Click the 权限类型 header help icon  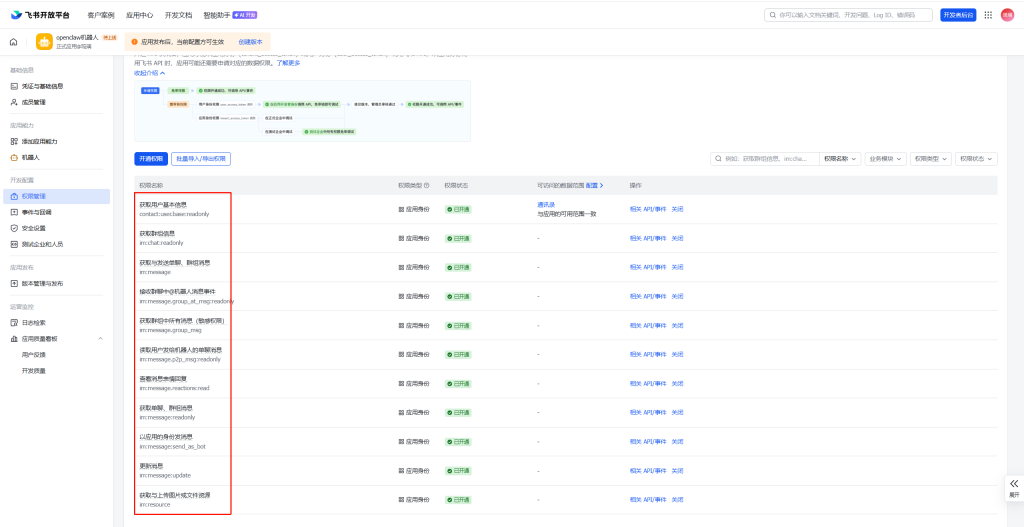point(426,185)
